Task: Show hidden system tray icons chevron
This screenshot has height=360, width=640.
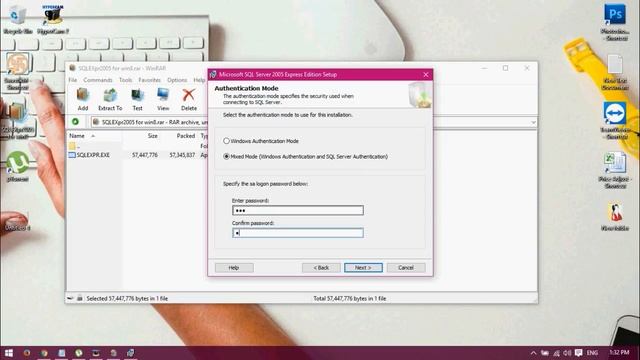Action: [x=533, y=353]
